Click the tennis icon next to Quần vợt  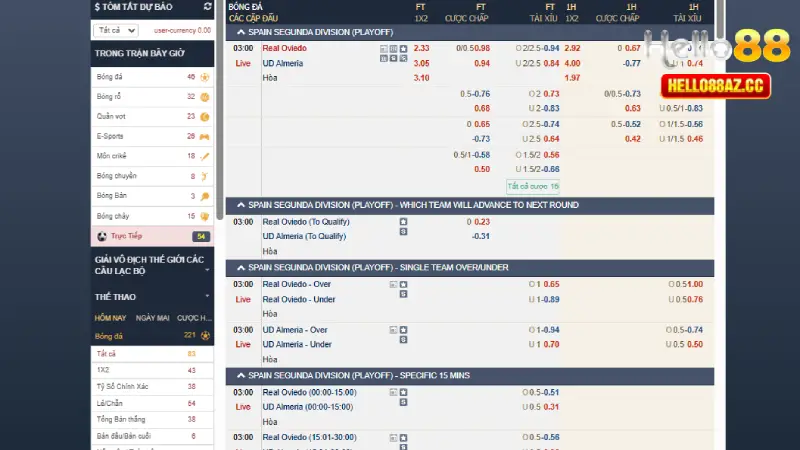point(205,116)
